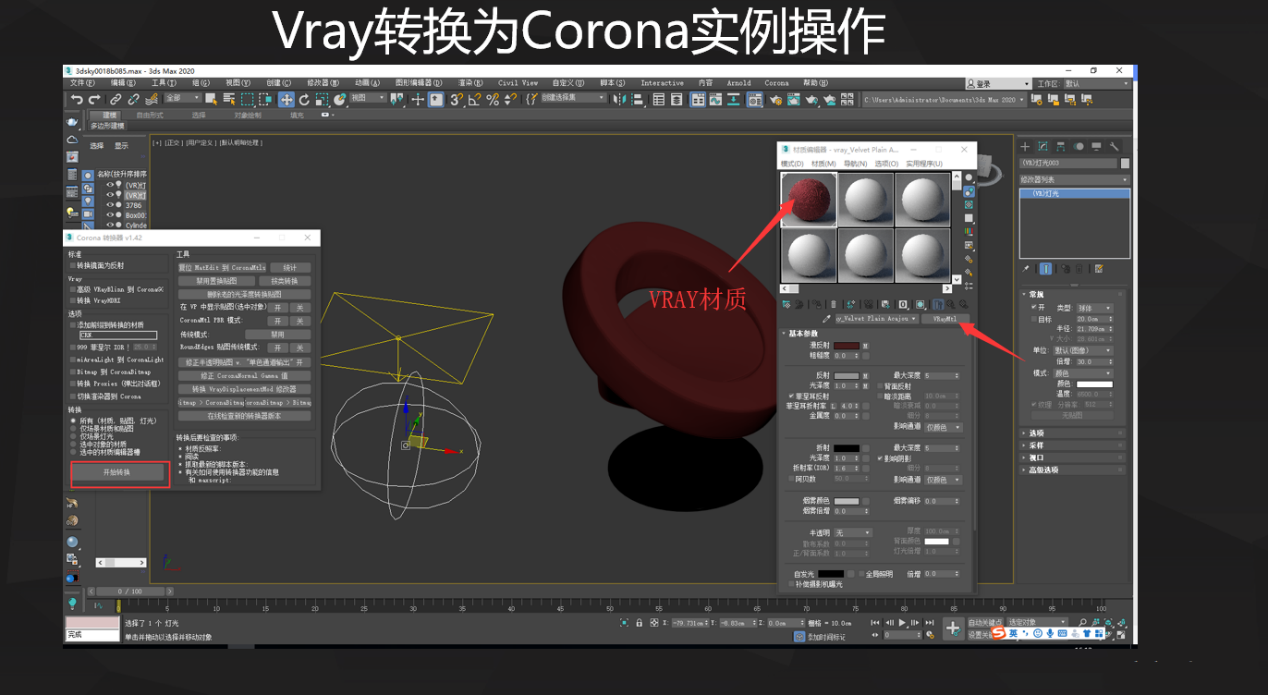Open the Hierarchy tab in command panel
Viewport: 1268px width, 695px height.
pyautogui.click(x=1061, y=146)
